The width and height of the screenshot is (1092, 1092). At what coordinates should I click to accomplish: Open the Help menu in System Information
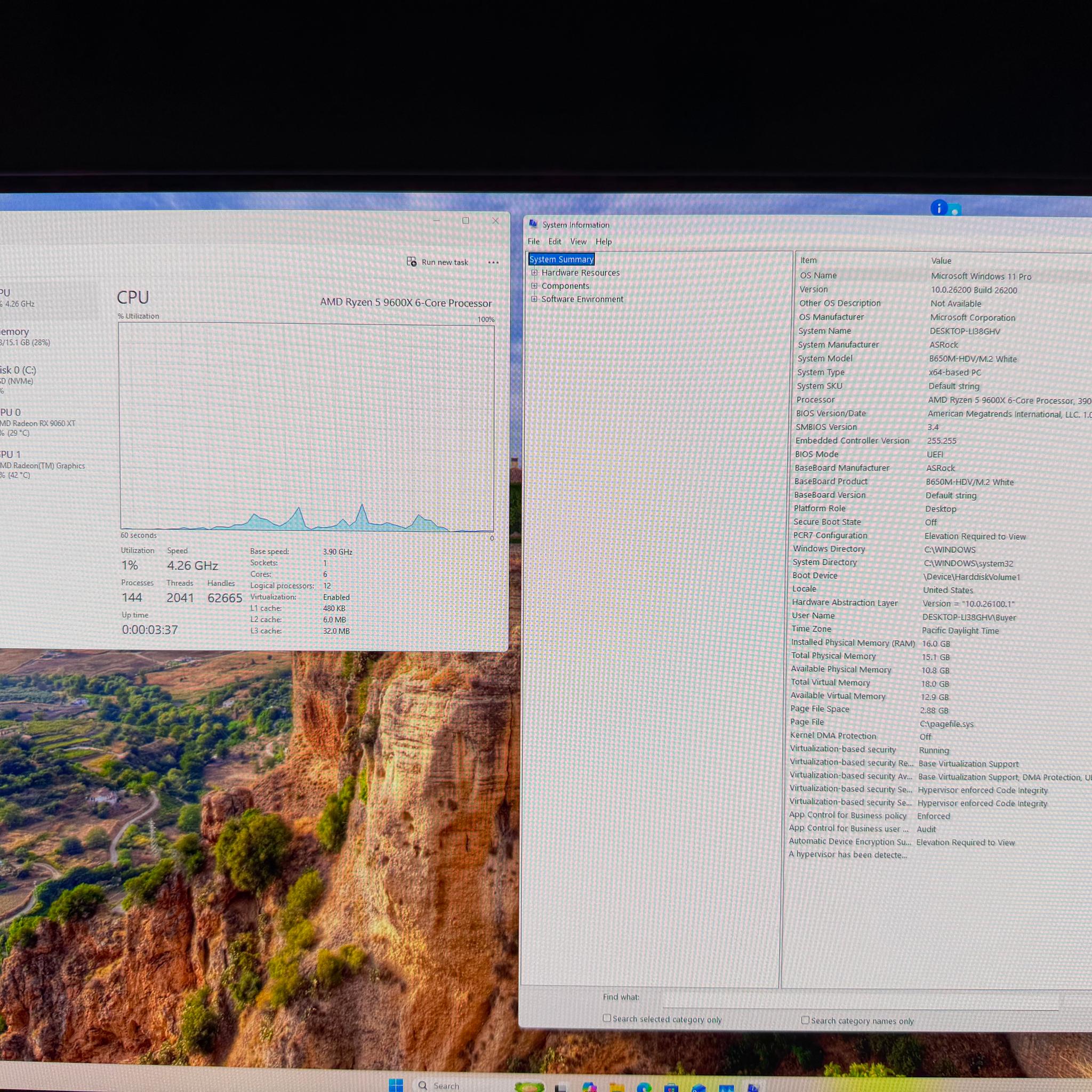(604, 242)
